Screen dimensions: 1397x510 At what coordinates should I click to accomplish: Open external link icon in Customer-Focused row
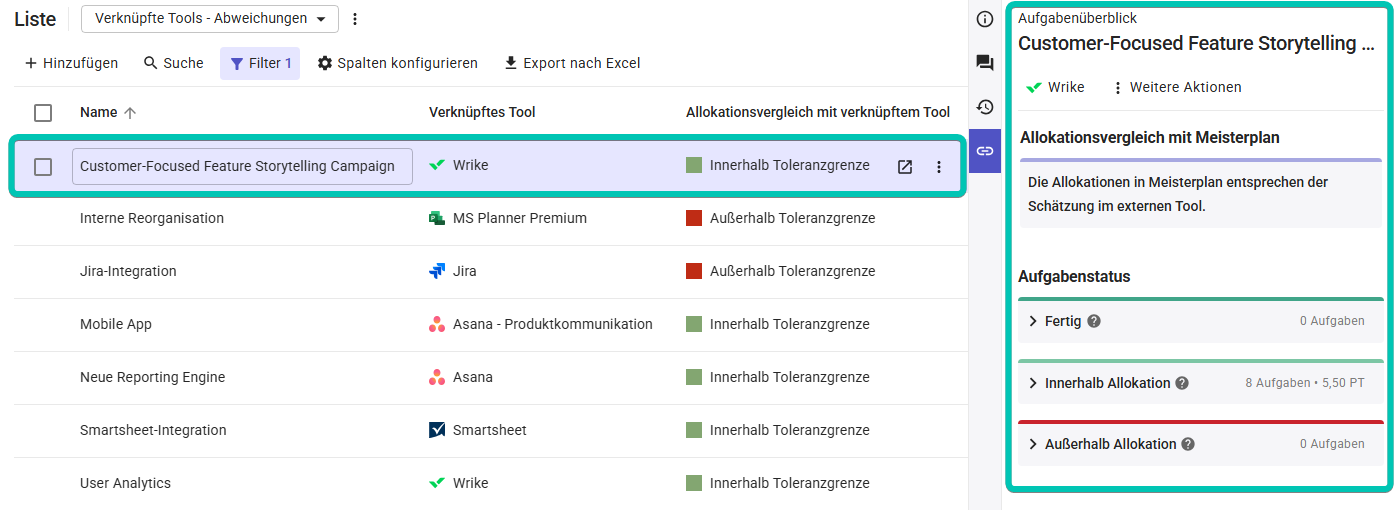point(905,167)
